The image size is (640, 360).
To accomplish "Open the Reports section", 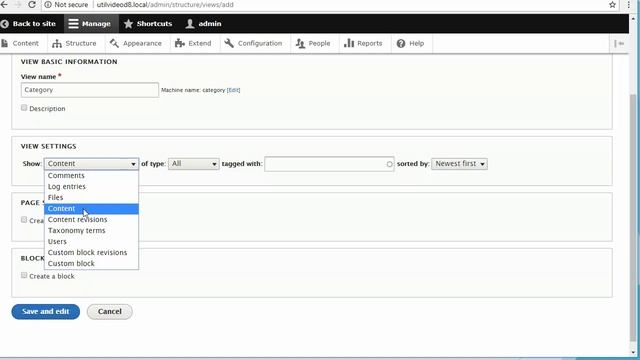I will pos(363,43).
